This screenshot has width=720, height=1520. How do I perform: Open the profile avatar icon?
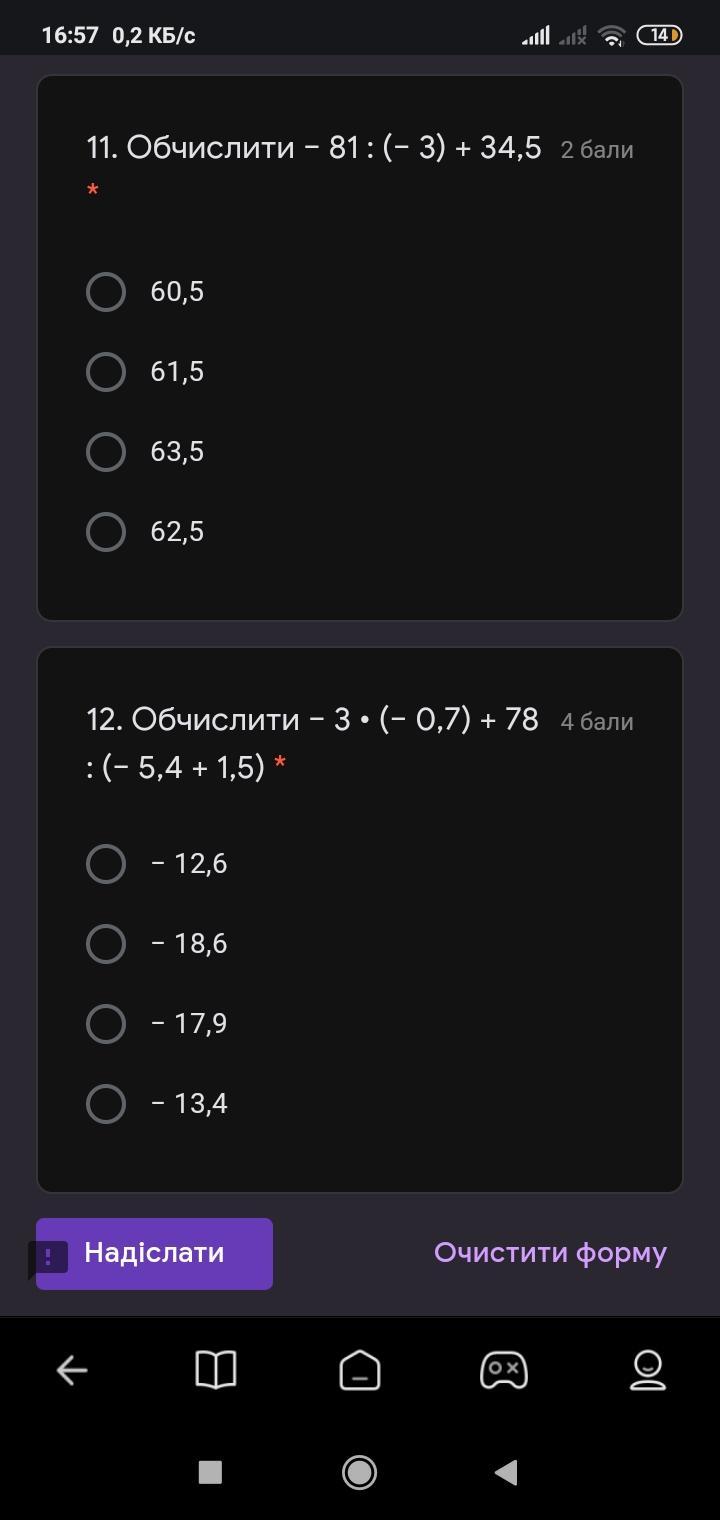(x=648, y=1370)
